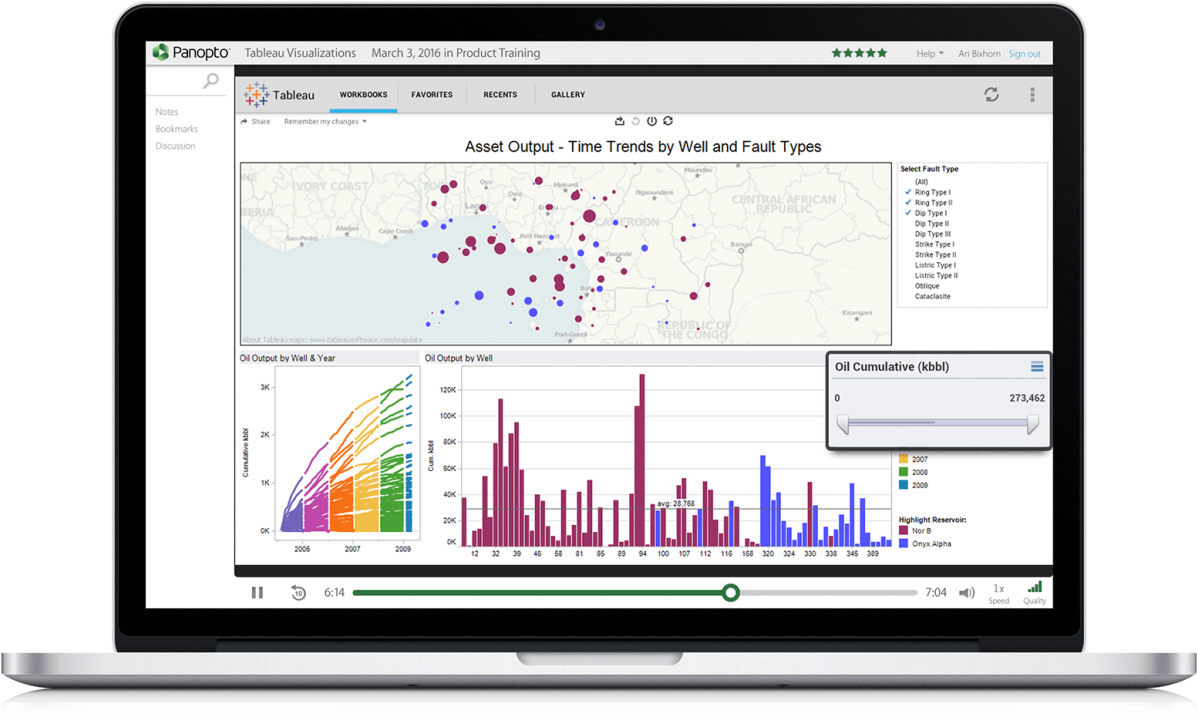Click the right handle of Oil Cumulative slider

1032,424
